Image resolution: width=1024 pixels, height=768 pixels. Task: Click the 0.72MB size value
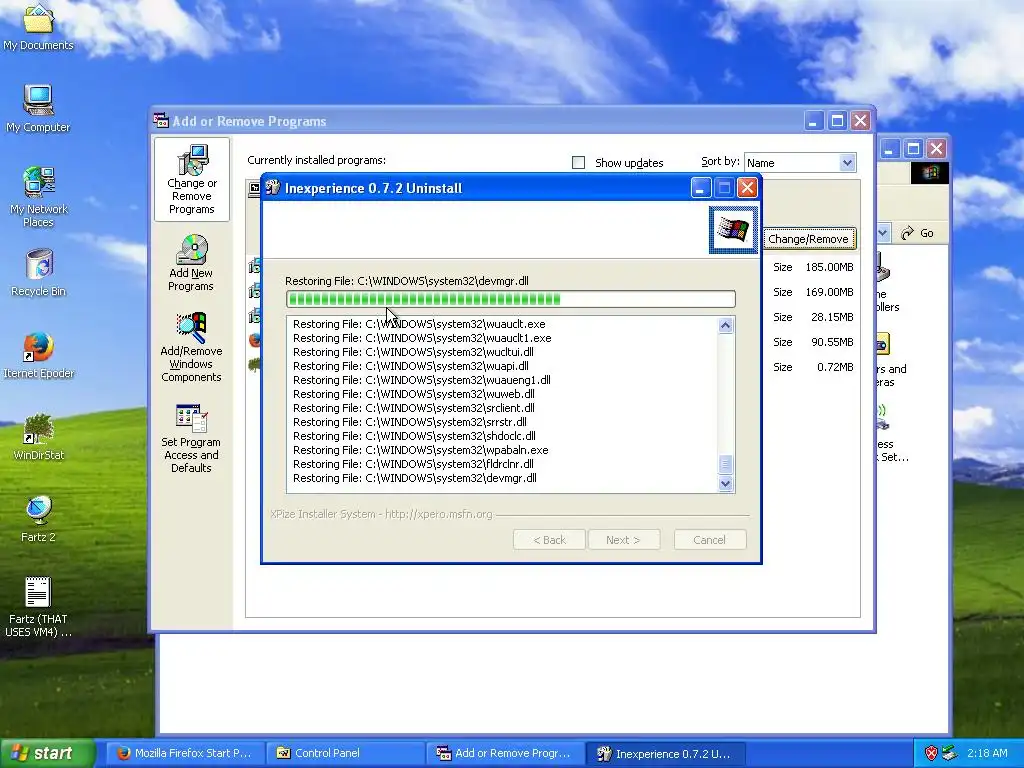(x=835, y=367)
